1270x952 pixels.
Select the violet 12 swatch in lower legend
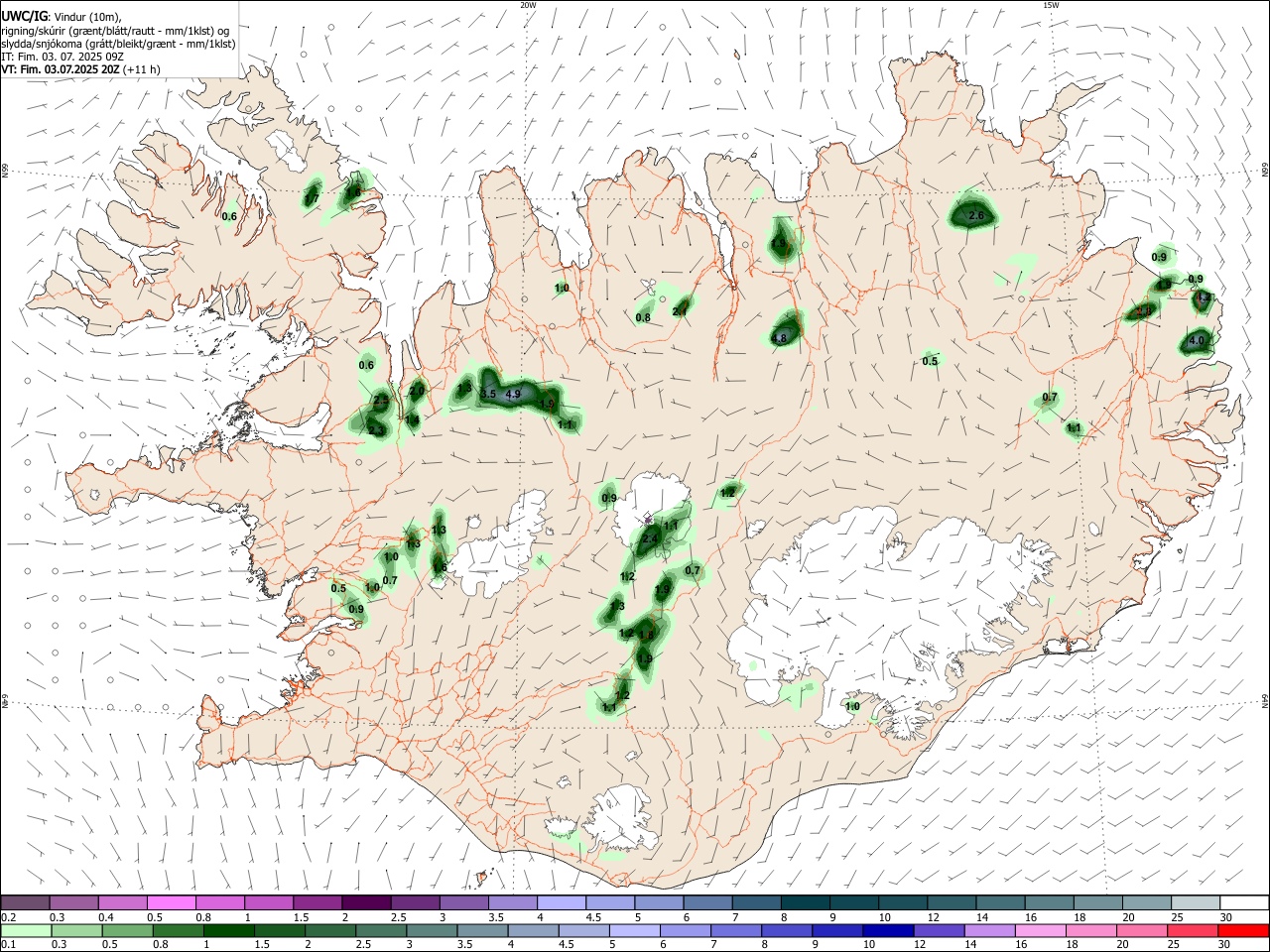tap(939, 930)
